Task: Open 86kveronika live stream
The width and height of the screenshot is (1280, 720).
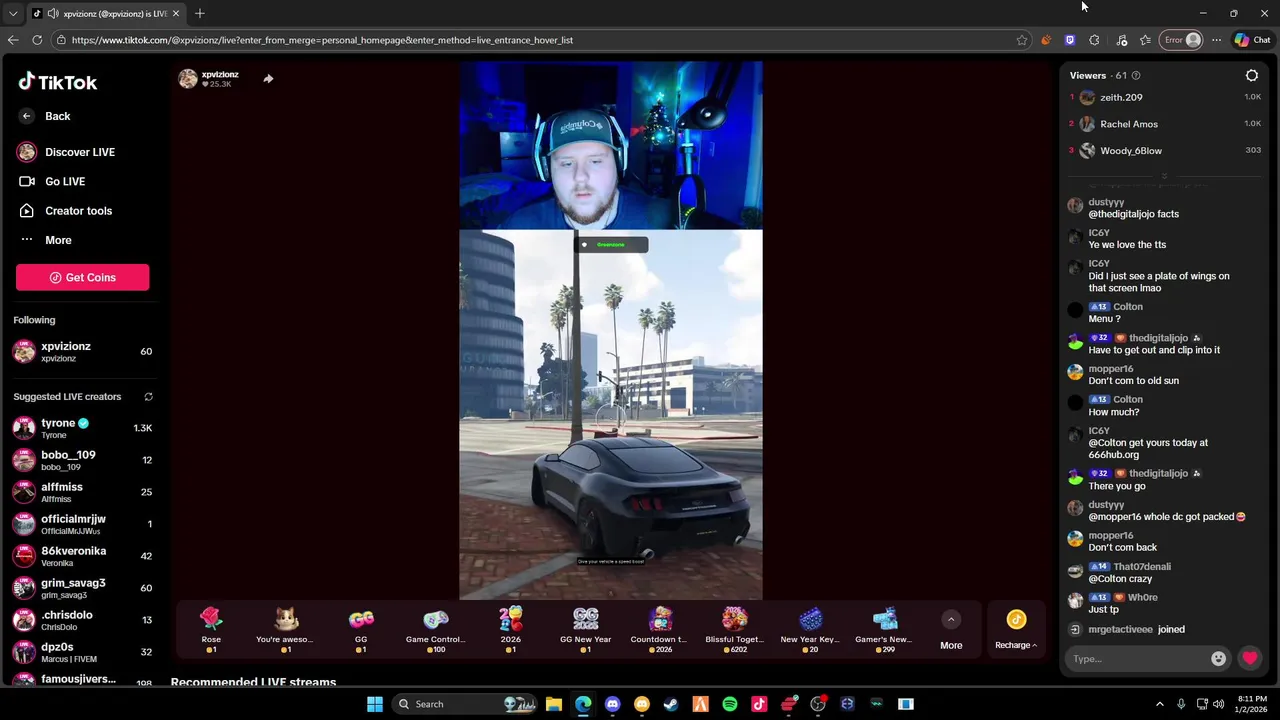Action: tap(82, 556)
